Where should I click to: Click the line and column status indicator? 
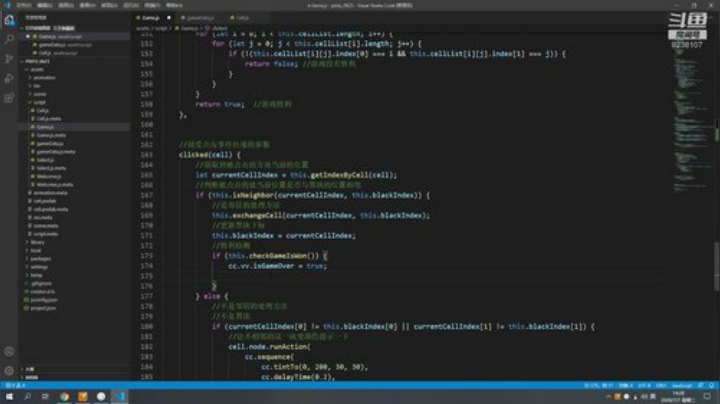point(599,386)
